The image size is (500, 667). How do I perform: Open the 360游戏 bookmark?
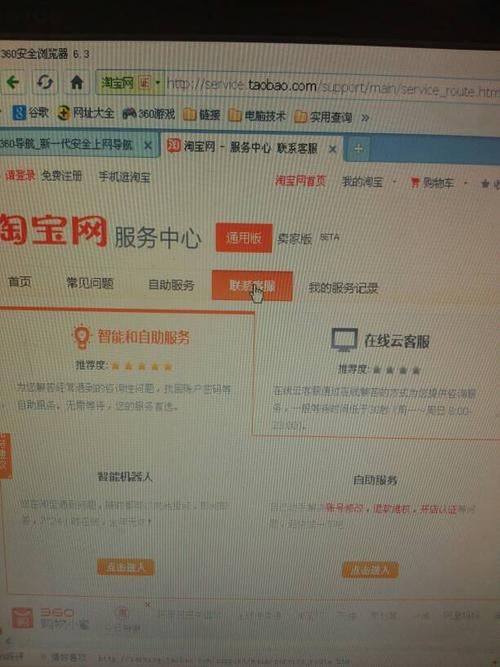pos(148,114)
